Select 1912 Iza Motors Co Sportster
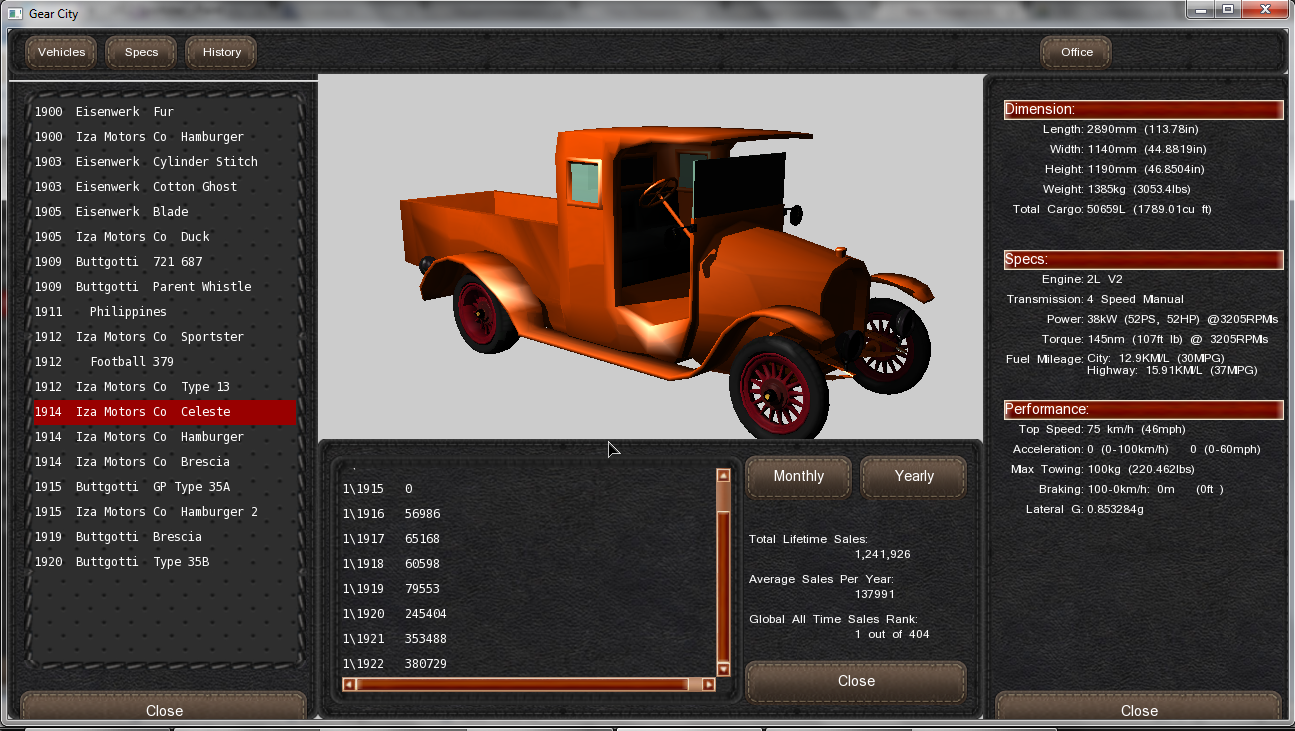This screenshot has width=1295, height=731. [139, 337]
